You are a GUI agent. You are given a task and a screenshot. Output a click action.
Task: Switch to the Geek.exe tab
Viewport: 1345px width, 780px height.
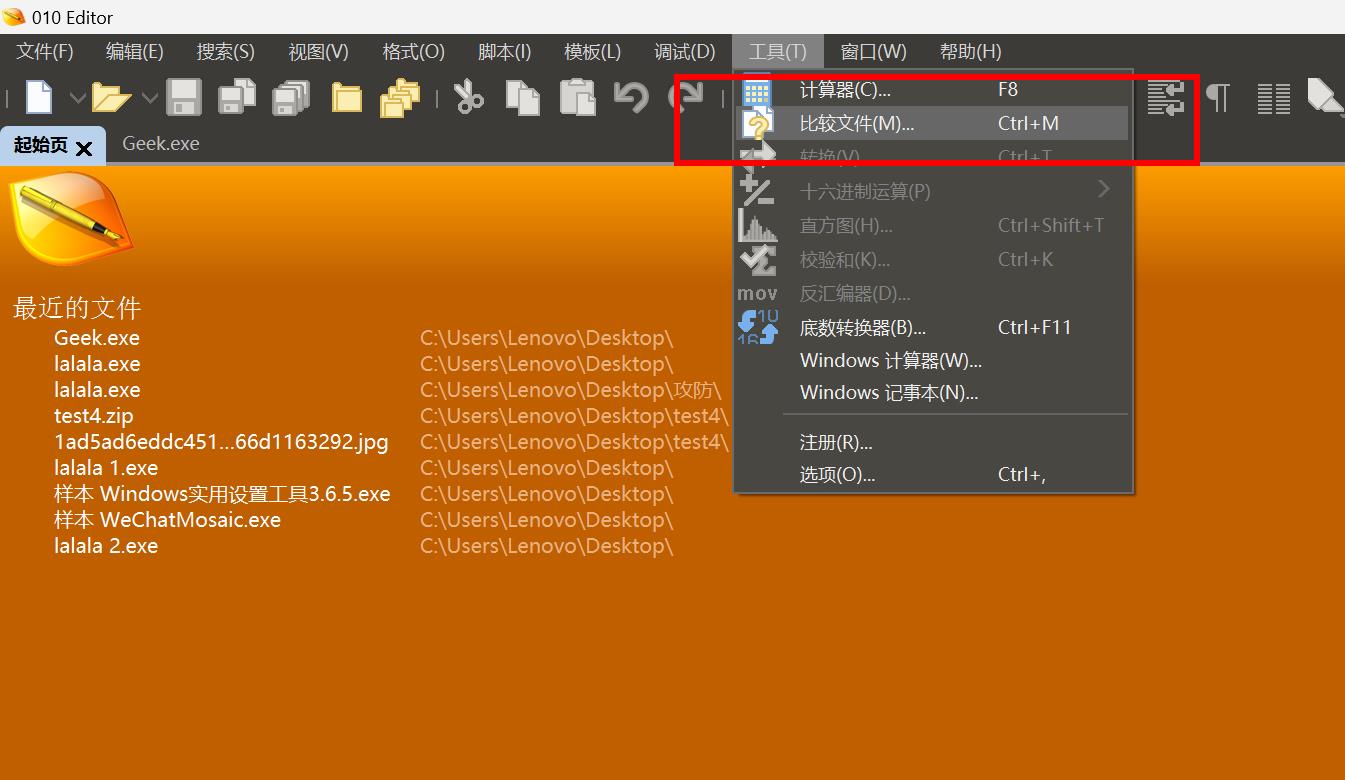pyautogui.click(x=161, y=144)
